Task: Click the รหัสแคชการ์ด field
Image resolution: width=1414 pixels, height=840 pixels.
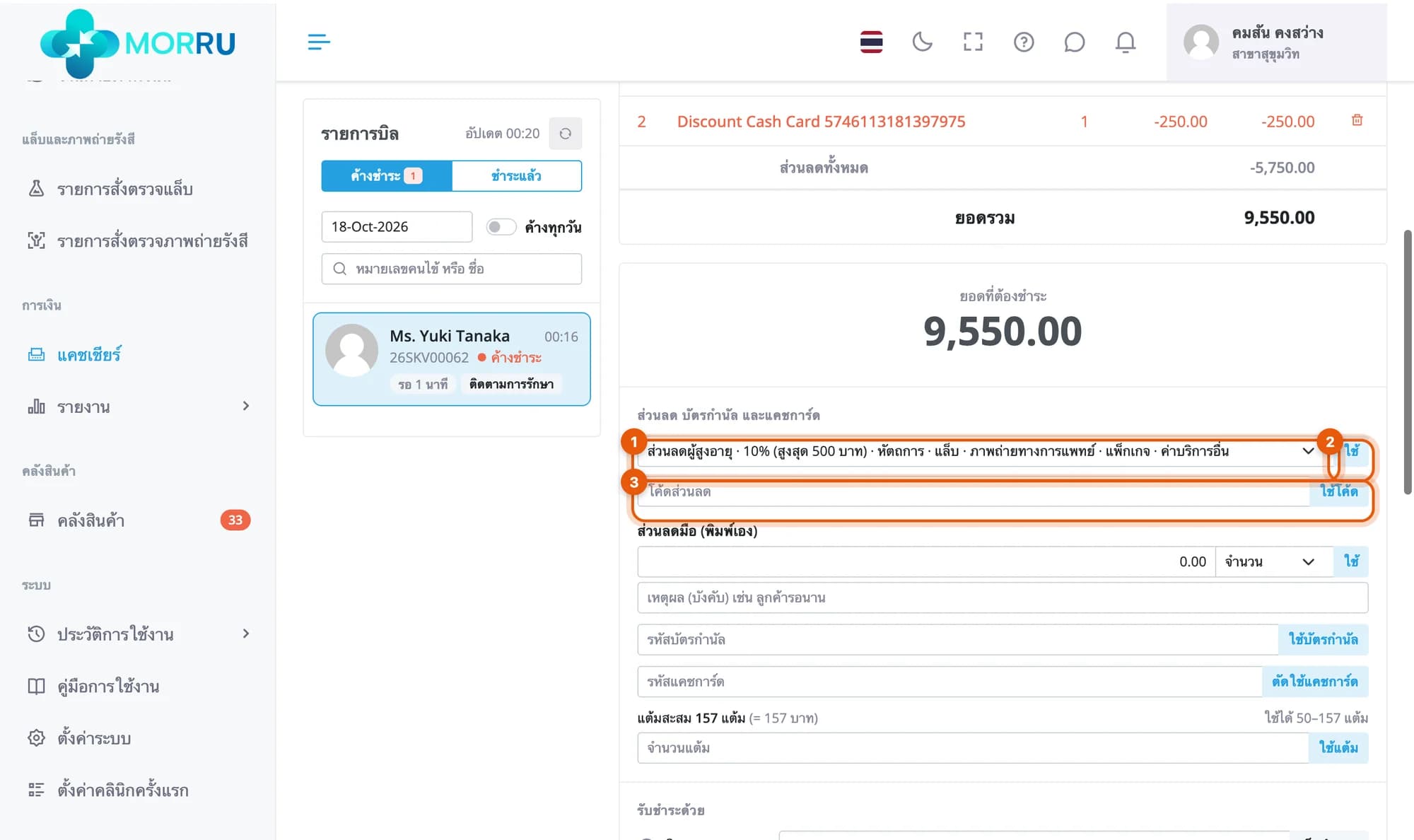Action: click(x=950, y=682)
